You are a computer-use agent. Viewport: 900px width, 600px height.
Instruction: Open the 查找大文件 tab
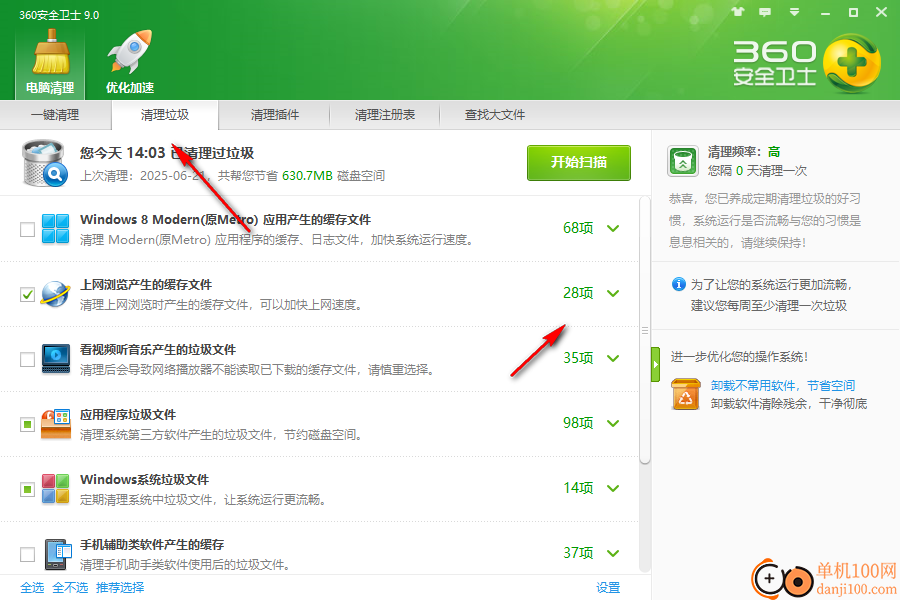pyautogui.click(x=495, y=115)
